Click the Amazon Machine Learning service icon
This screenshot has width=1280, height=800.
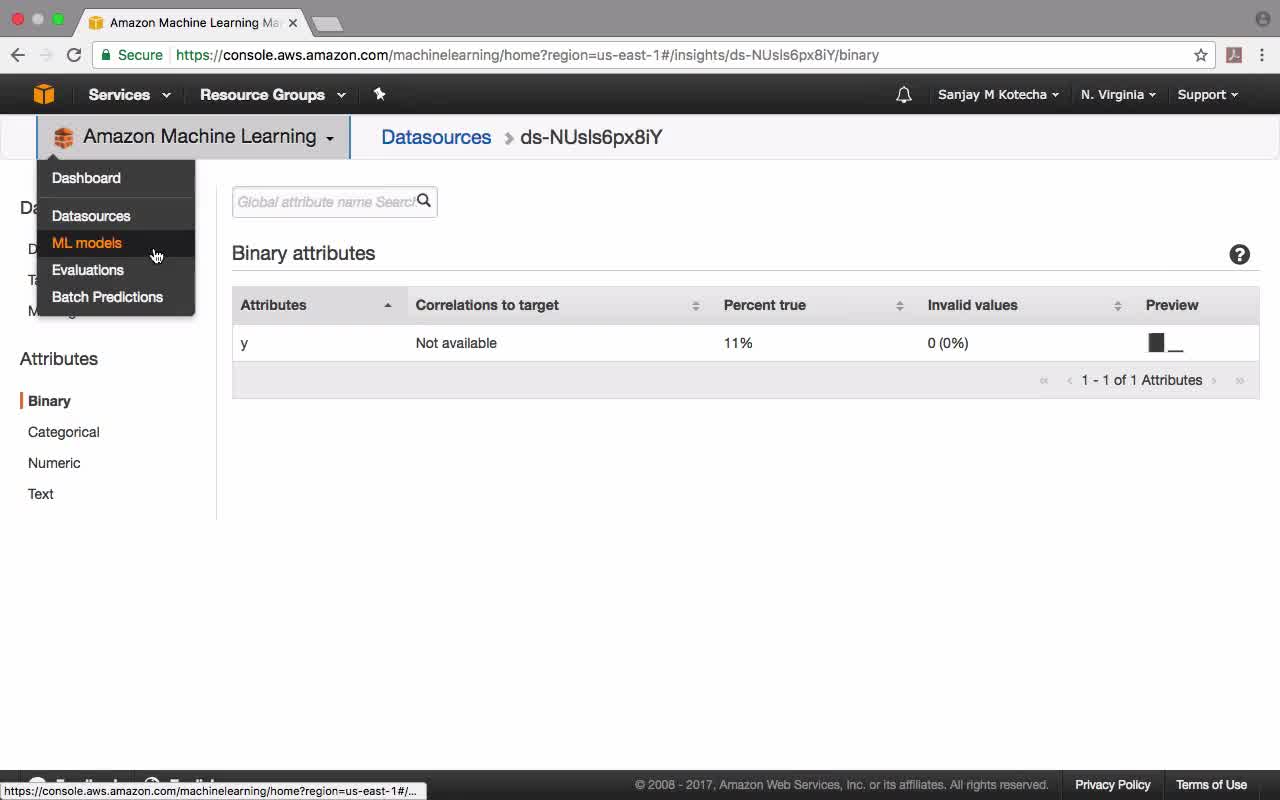point(64,137)
